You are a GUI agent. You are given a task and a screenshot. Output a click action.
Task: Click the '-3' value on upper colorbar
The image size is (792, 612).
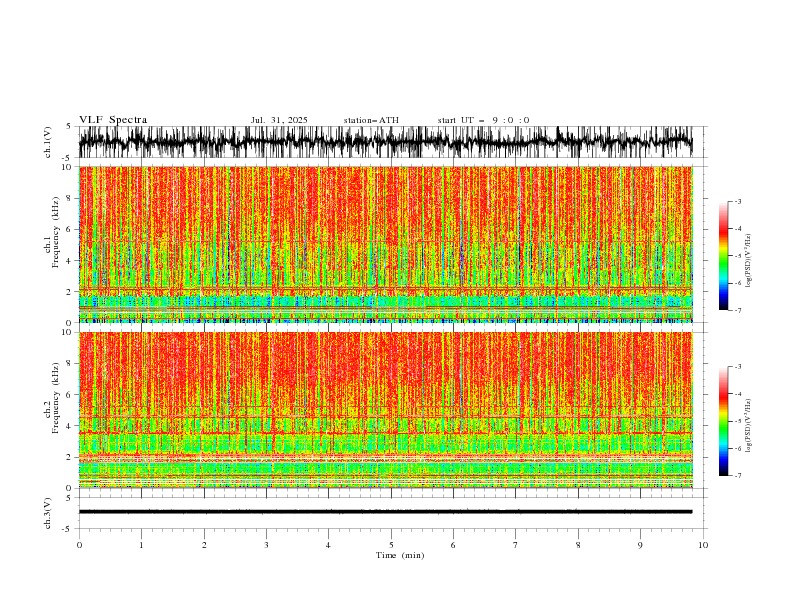(738, 201)
